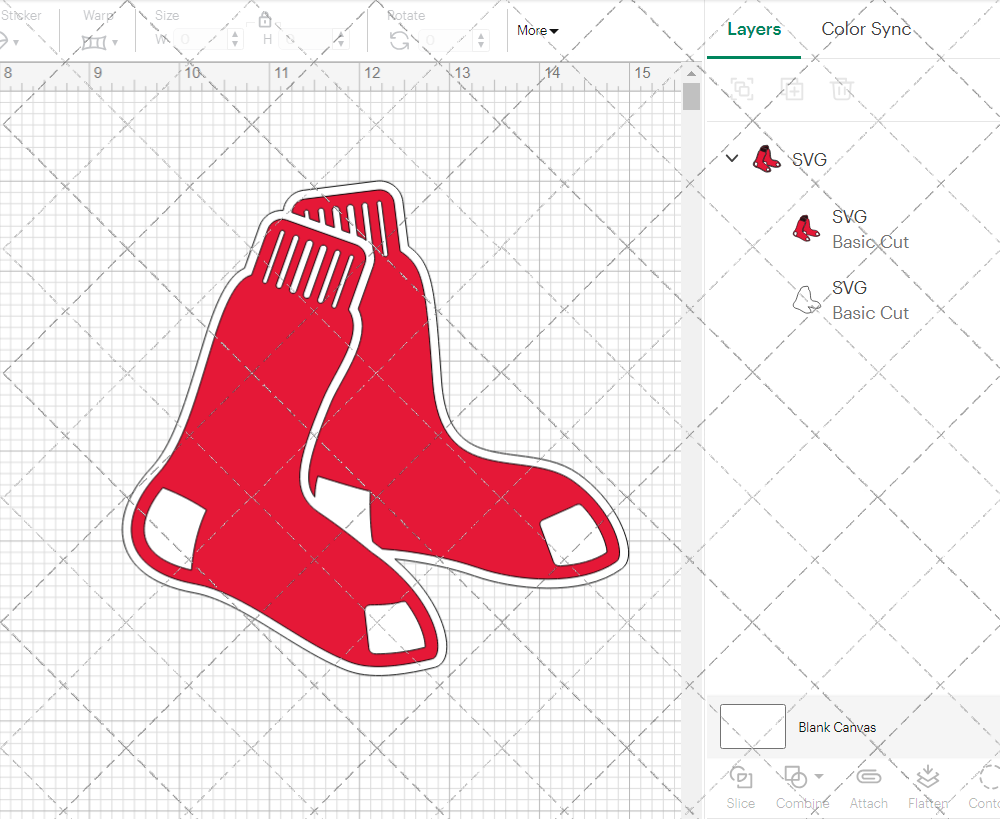1000x819 pixels.
Task: Click the Combine icon
Action: point(797,777)
